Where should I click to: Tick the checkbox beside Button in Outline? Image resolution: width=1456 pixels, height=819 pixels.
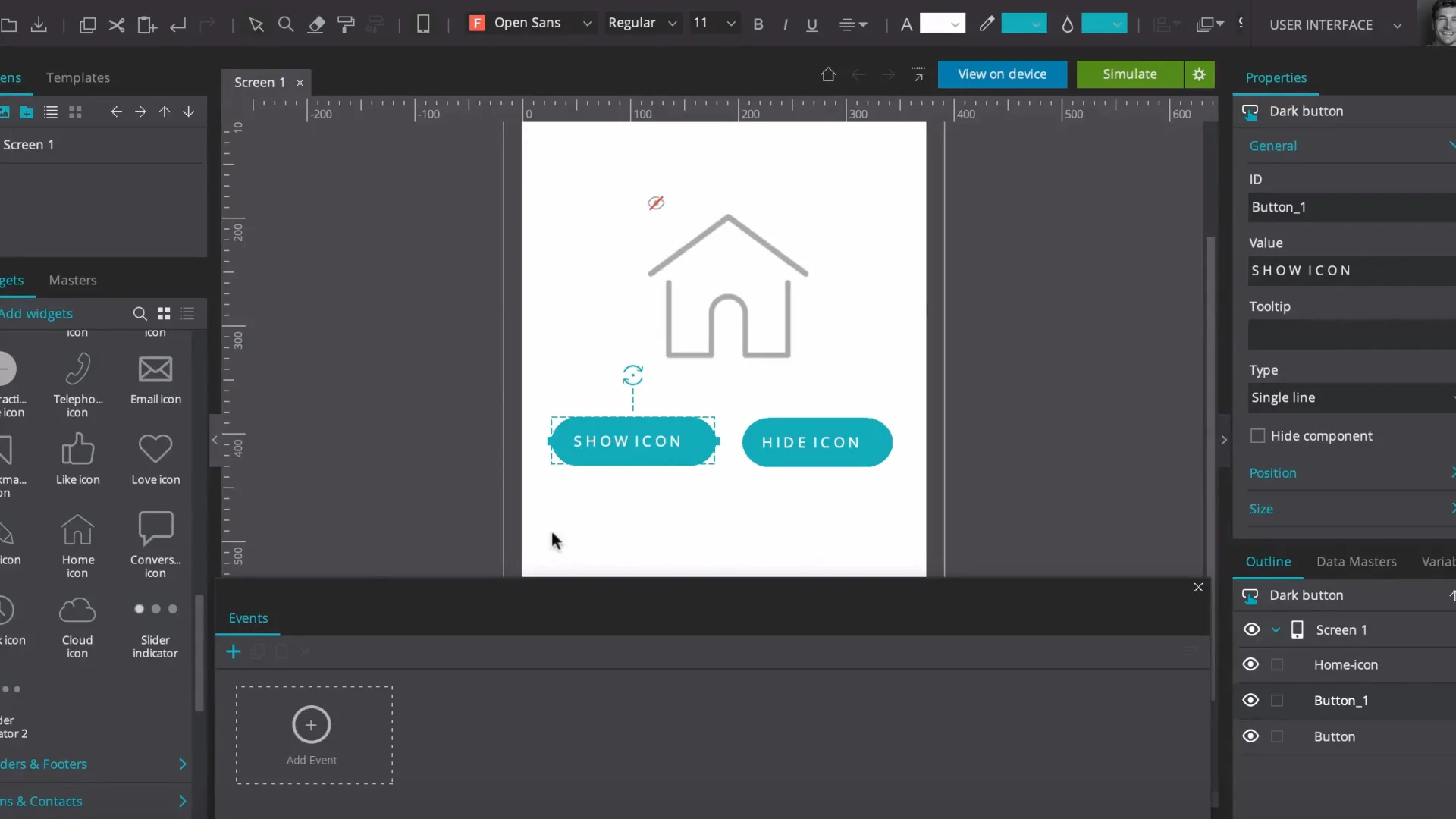1277,736
